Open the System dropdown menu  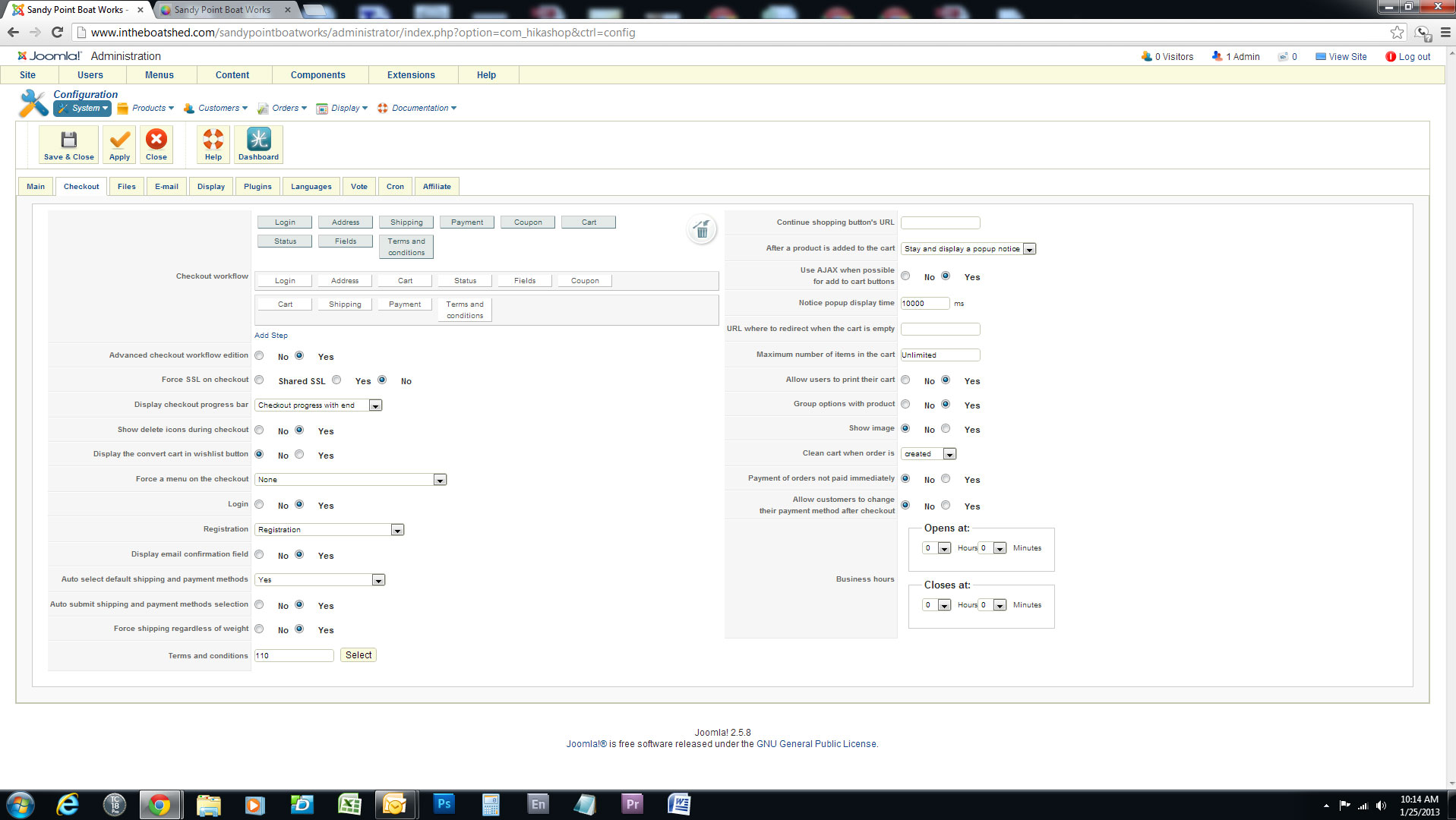tap(83, 109)
